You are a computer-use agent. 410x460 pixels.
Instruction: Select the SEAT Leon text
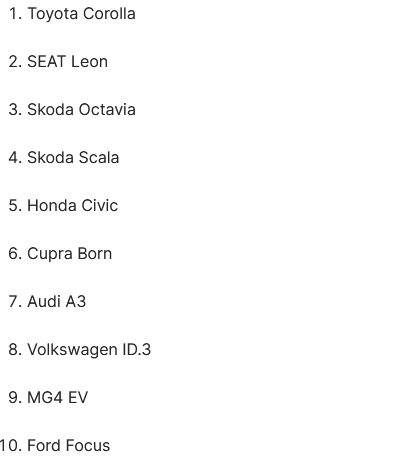pyautogui.click(x=68, y=62)
